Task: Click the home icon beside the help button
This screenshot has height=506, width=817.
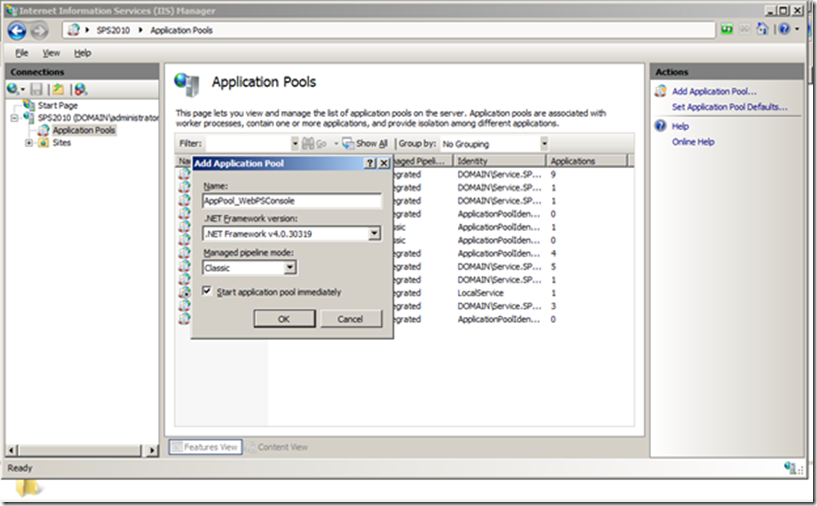Action: [762, 29]
